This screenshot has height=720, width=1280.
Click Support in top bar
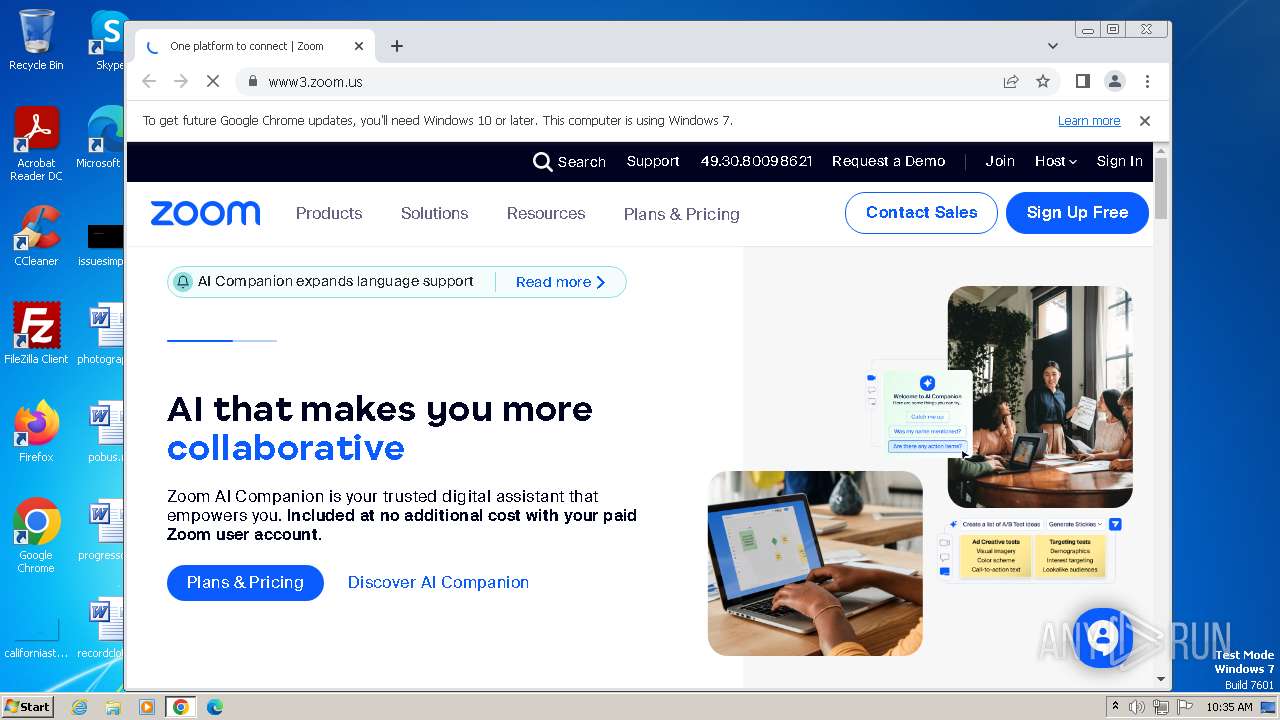click(653, 161)
